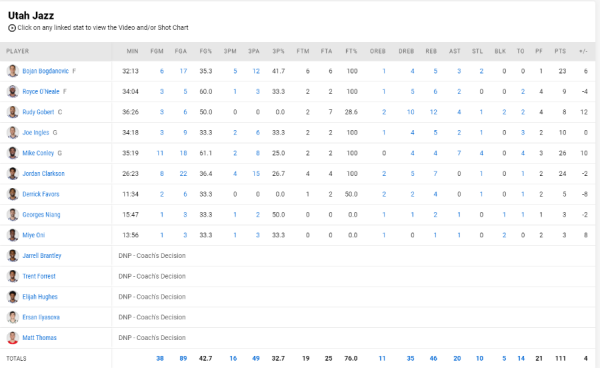
Task: Open Georges Niang player page
Action: pyautogui.click(x=41, y=215)
